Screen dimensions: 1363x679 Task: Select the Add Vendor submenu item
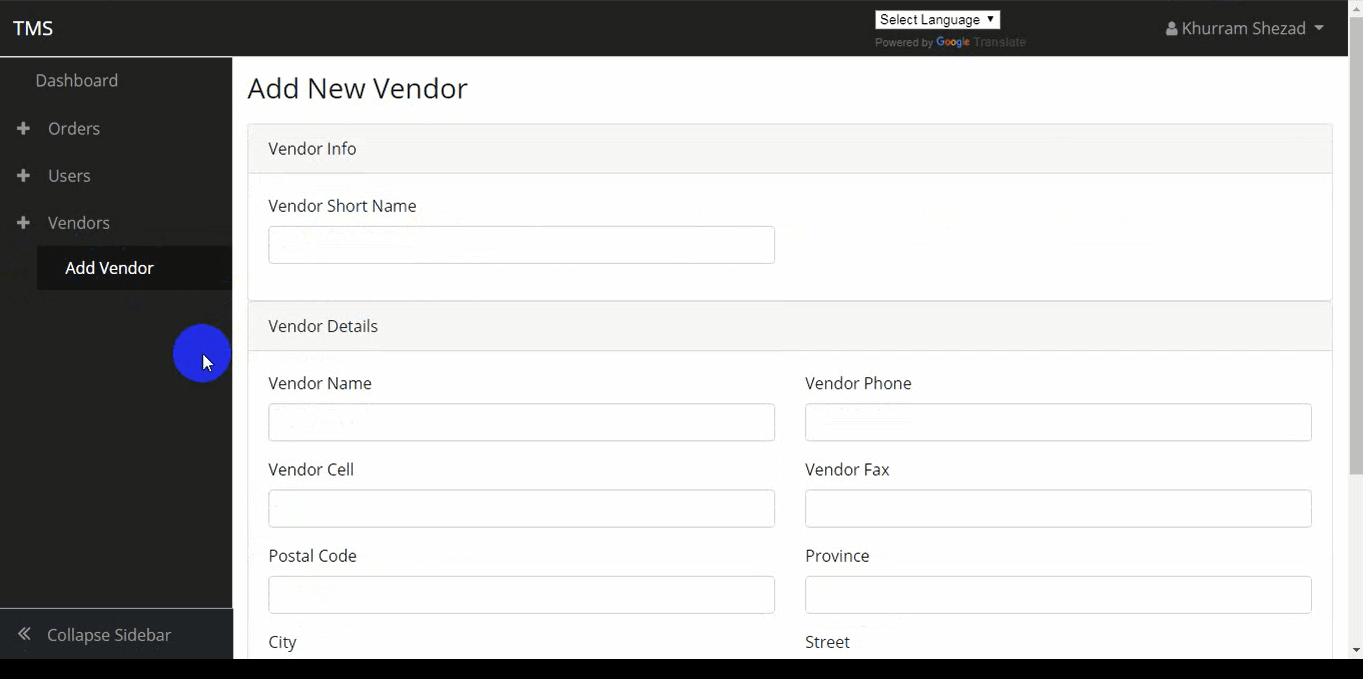pos(134,268)
